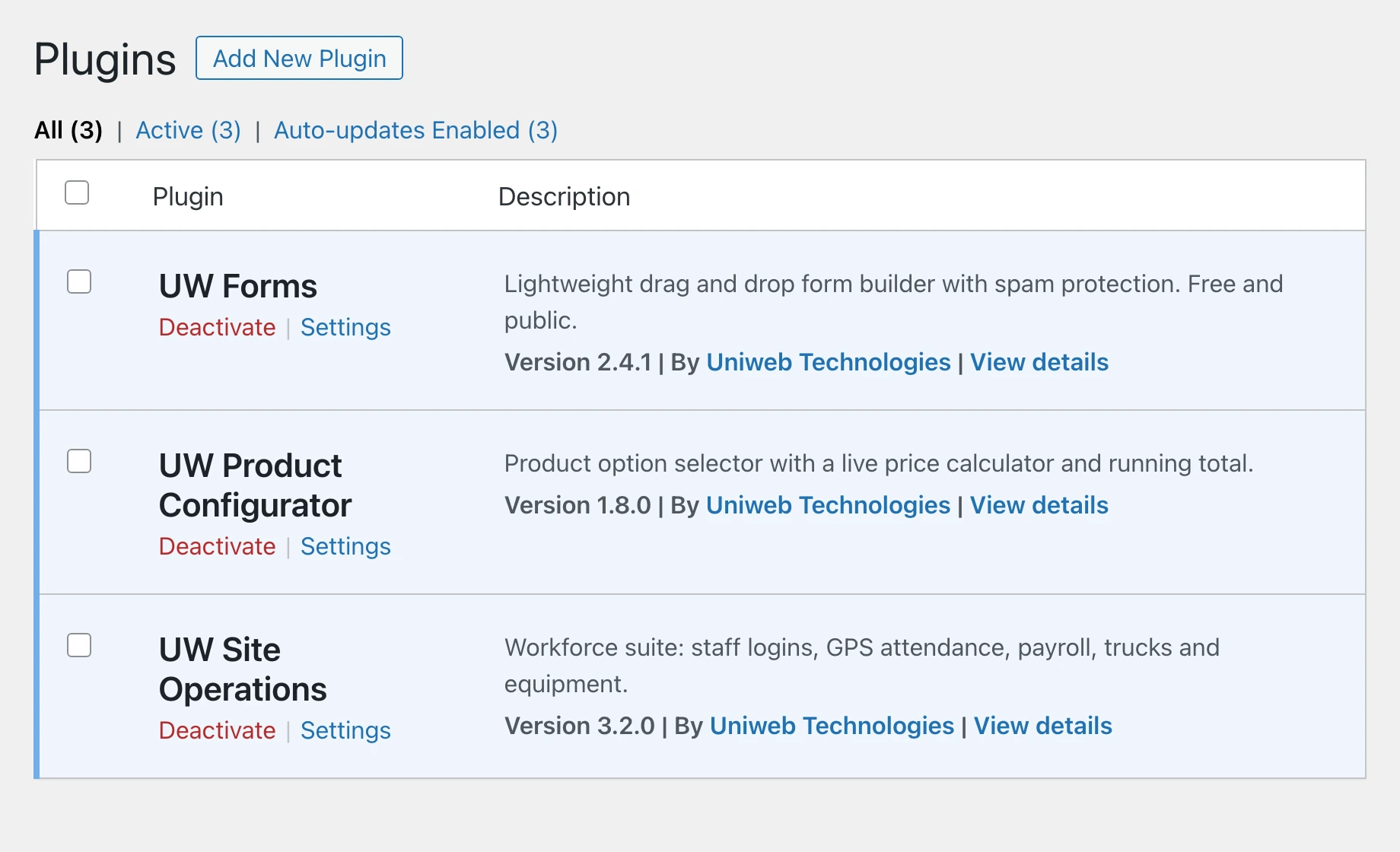
Task: Select the All (3) filter
Action: [x=68, y=130]
